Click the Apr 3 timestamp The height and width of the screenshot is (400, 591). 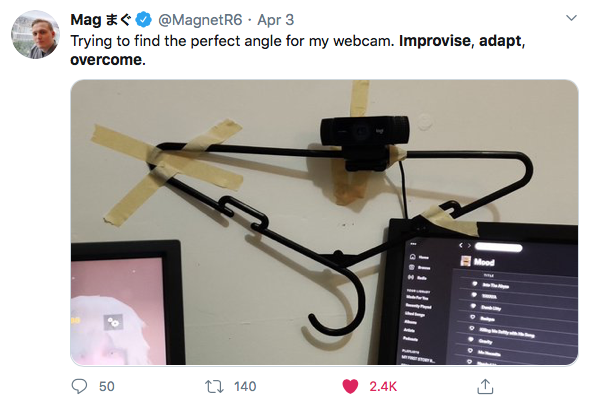(276, 20)
